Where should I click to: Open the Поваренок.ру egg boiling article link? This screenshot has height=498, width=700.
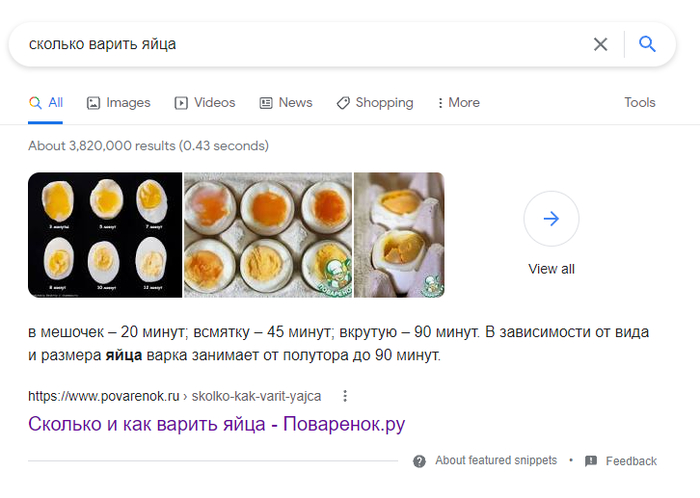point(216,424)
